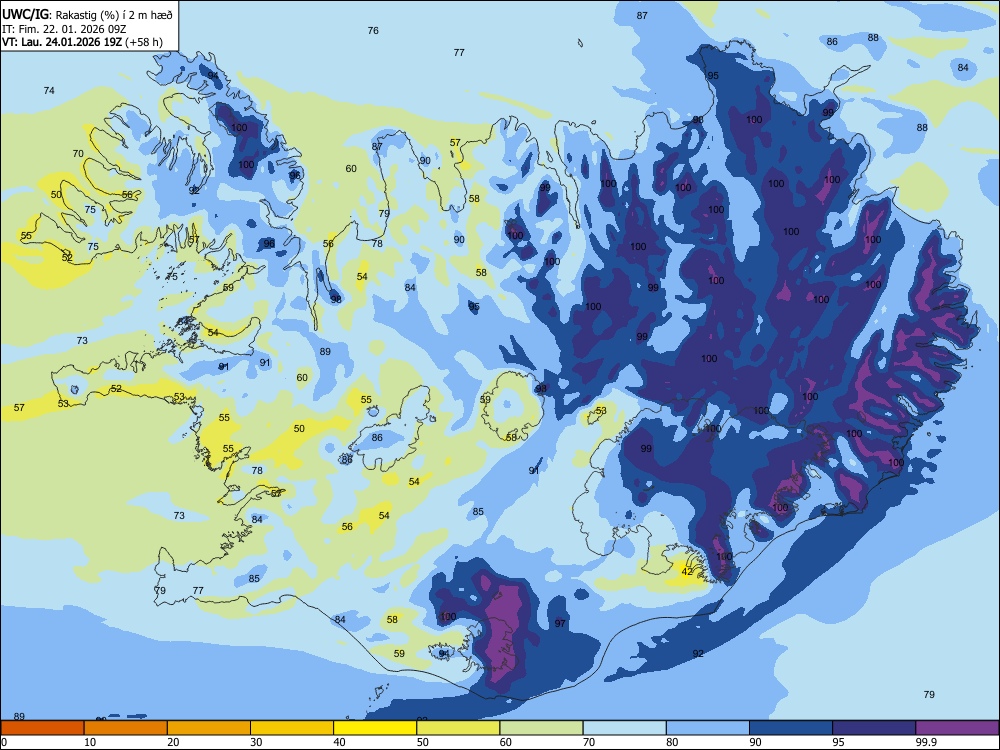Click the humidity value '76' over the northern sea
This screenshot has height=750, width=1000.
tap(373, 31)
